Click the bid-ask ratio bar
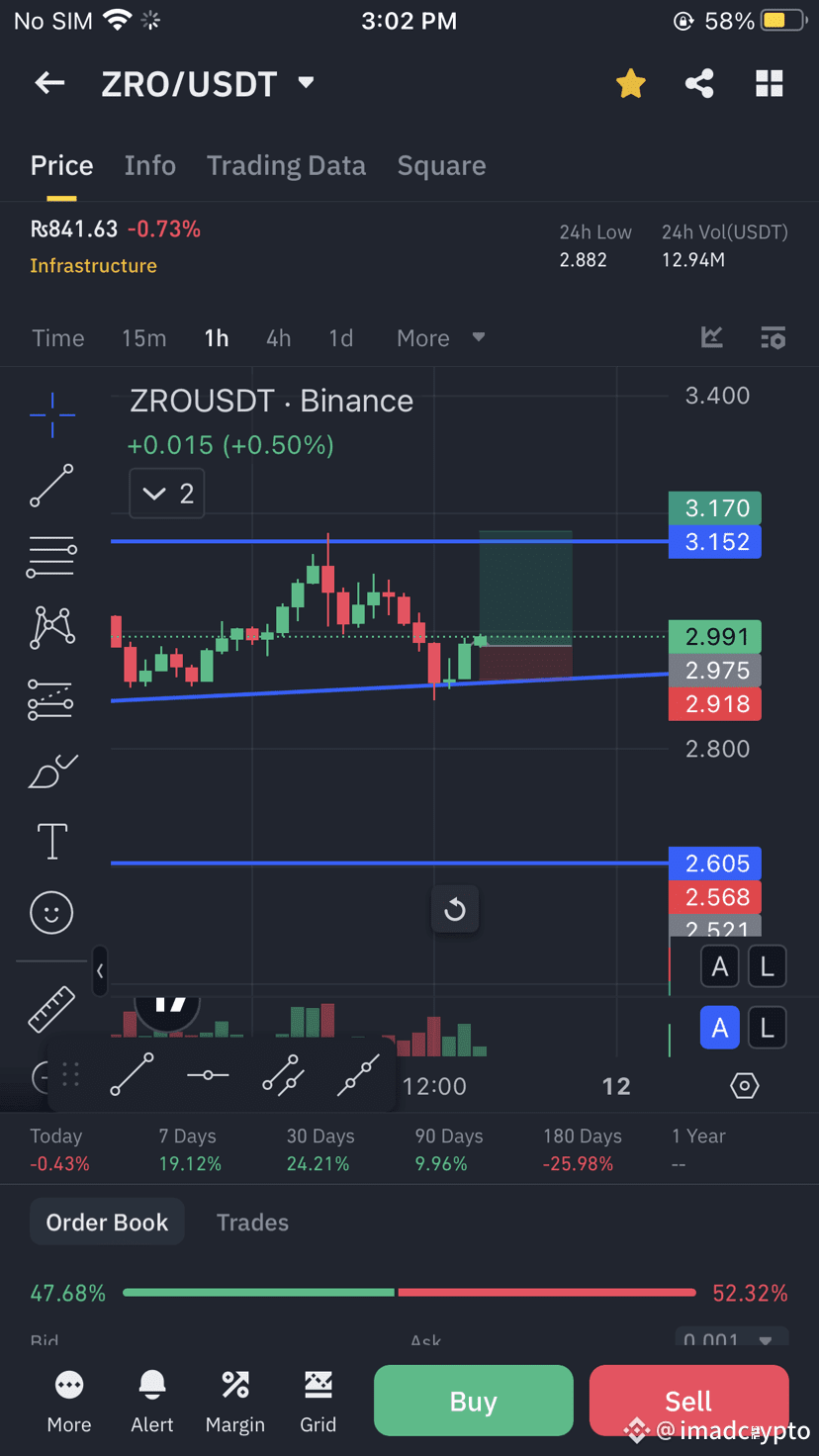 [x=409, y=1293]
